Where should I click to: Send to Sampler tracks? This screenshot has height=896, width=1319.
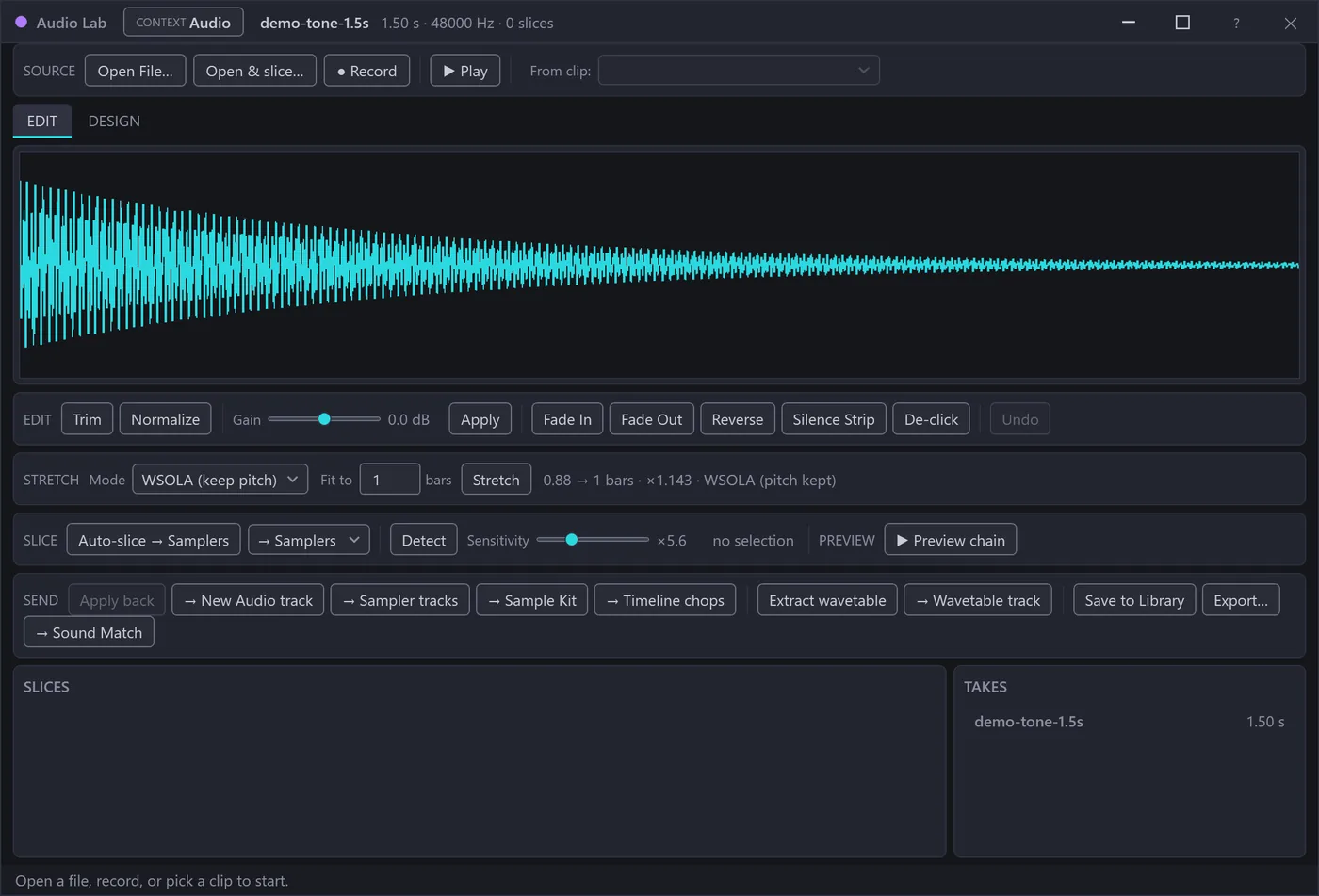[x=399, y=600]
